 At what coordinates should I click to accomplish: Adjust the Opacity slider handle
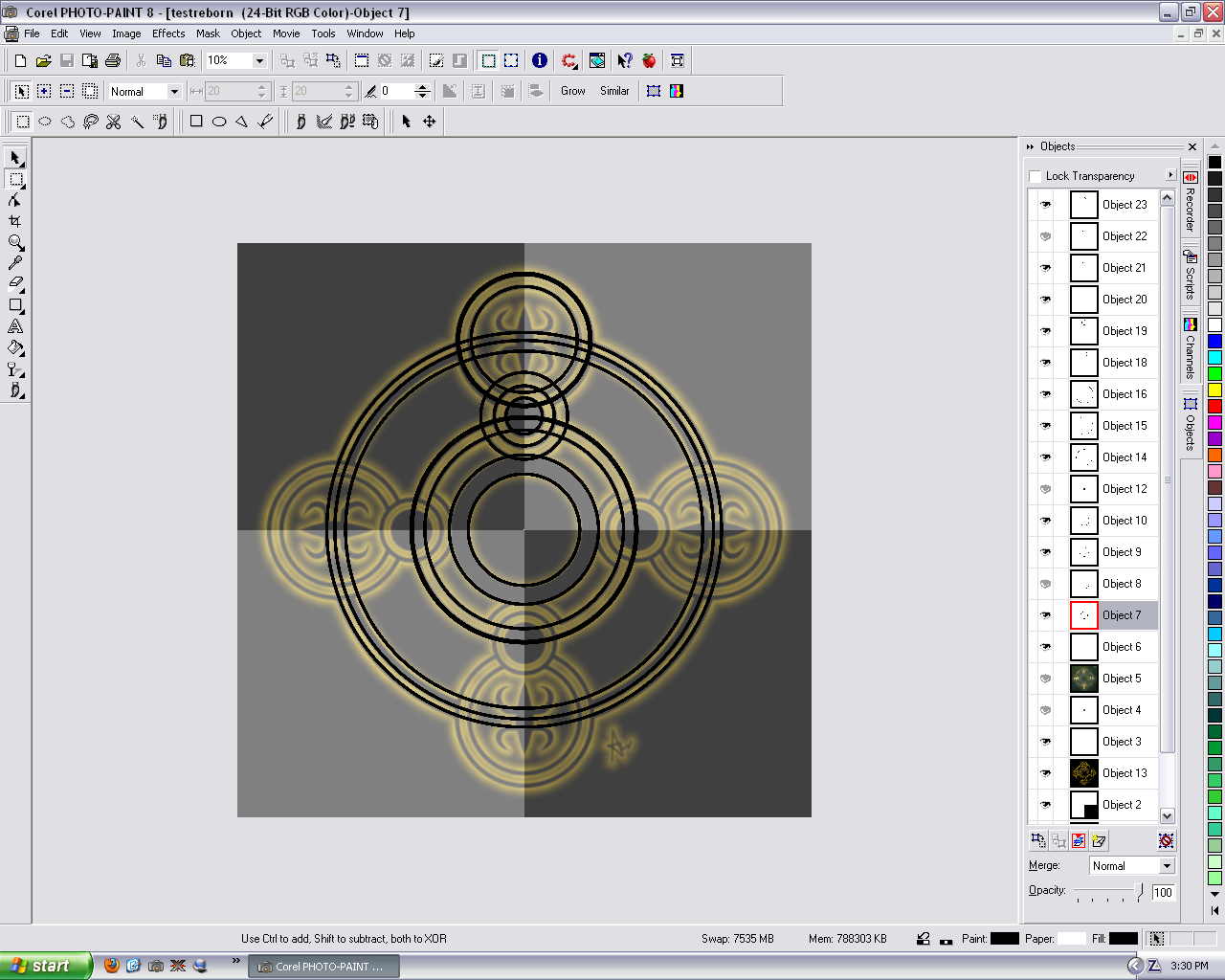tap(1139, 891)
